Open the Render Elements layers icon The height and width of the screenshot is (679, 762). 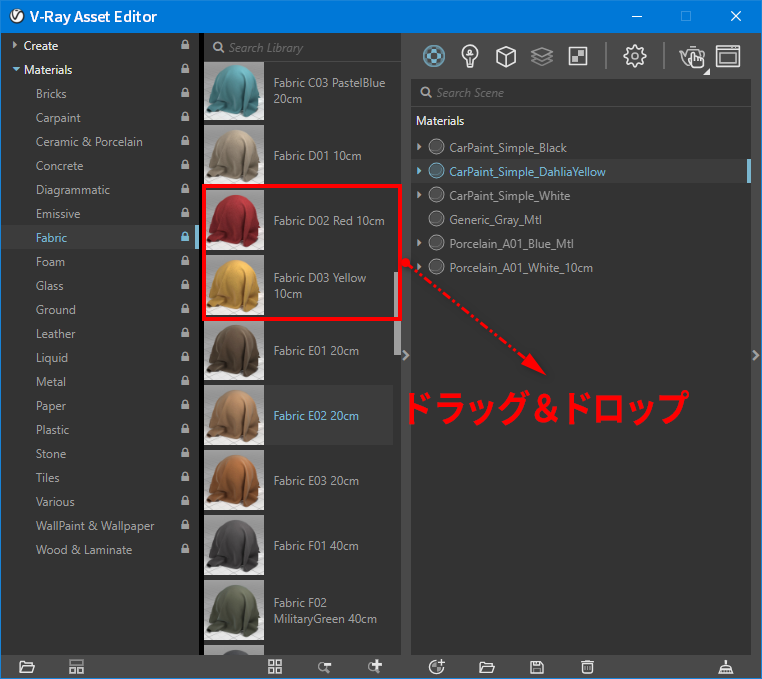point(542,56)
